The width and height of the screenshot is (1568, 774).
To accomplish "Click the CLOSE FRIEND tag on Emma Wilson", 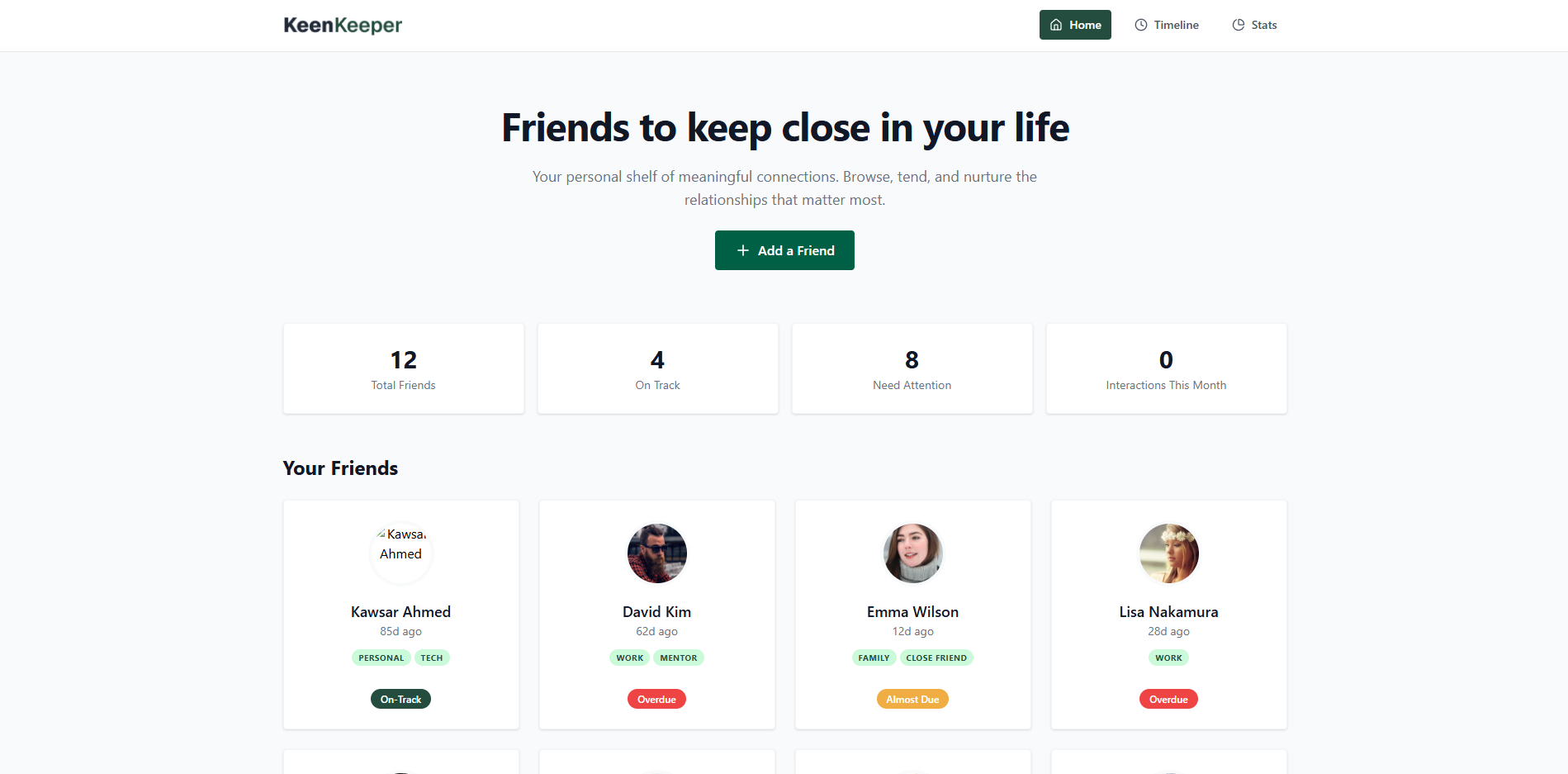I will click(936, 658).
